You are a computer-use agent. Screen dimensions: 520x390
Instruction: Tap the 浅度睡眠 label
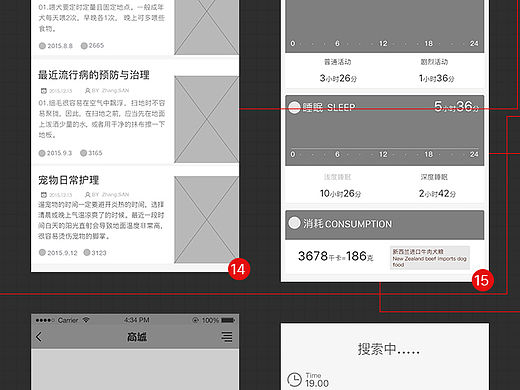(338, 177)
